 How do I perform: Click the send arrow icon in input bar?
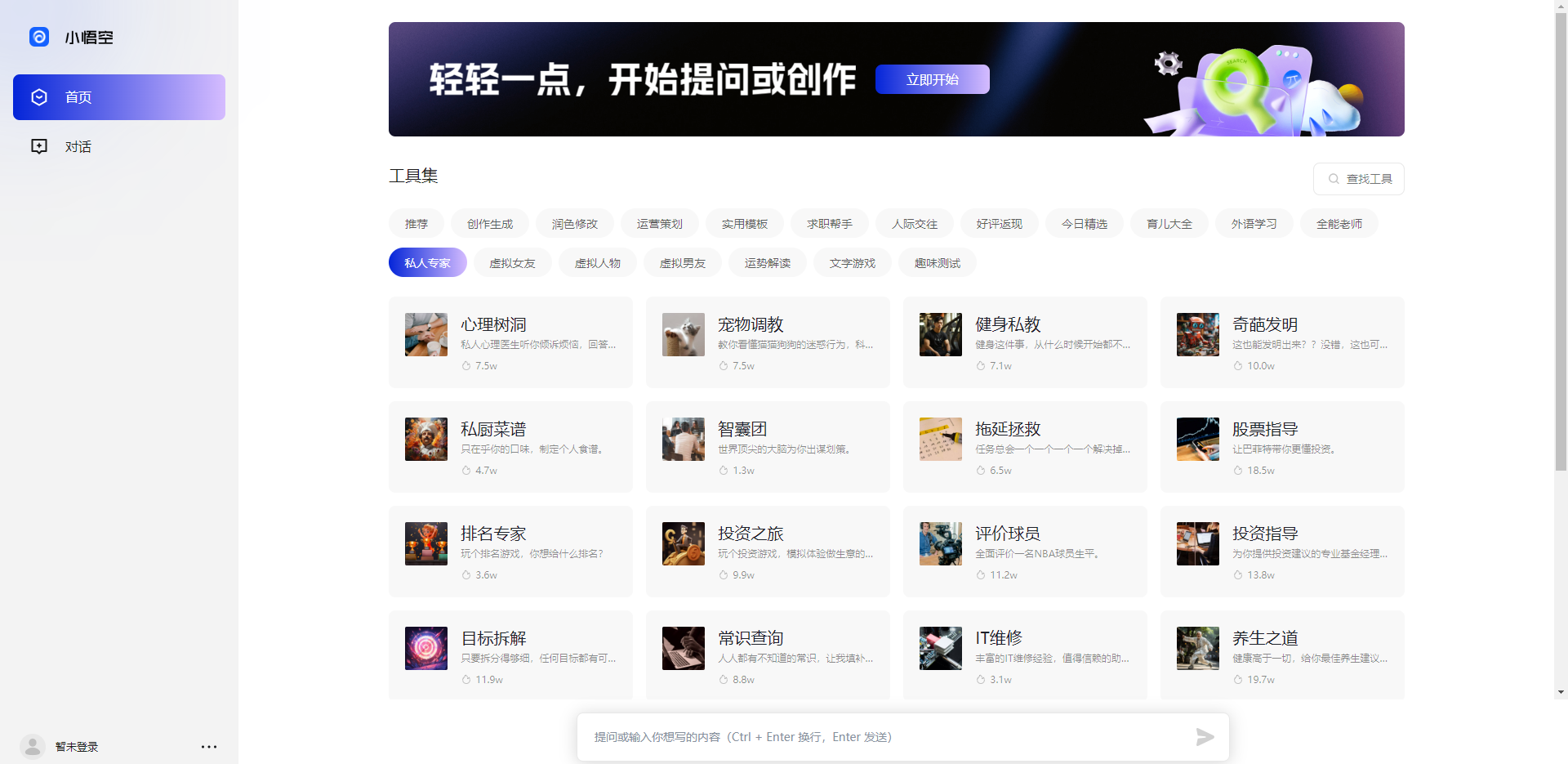pos(1204,736)
